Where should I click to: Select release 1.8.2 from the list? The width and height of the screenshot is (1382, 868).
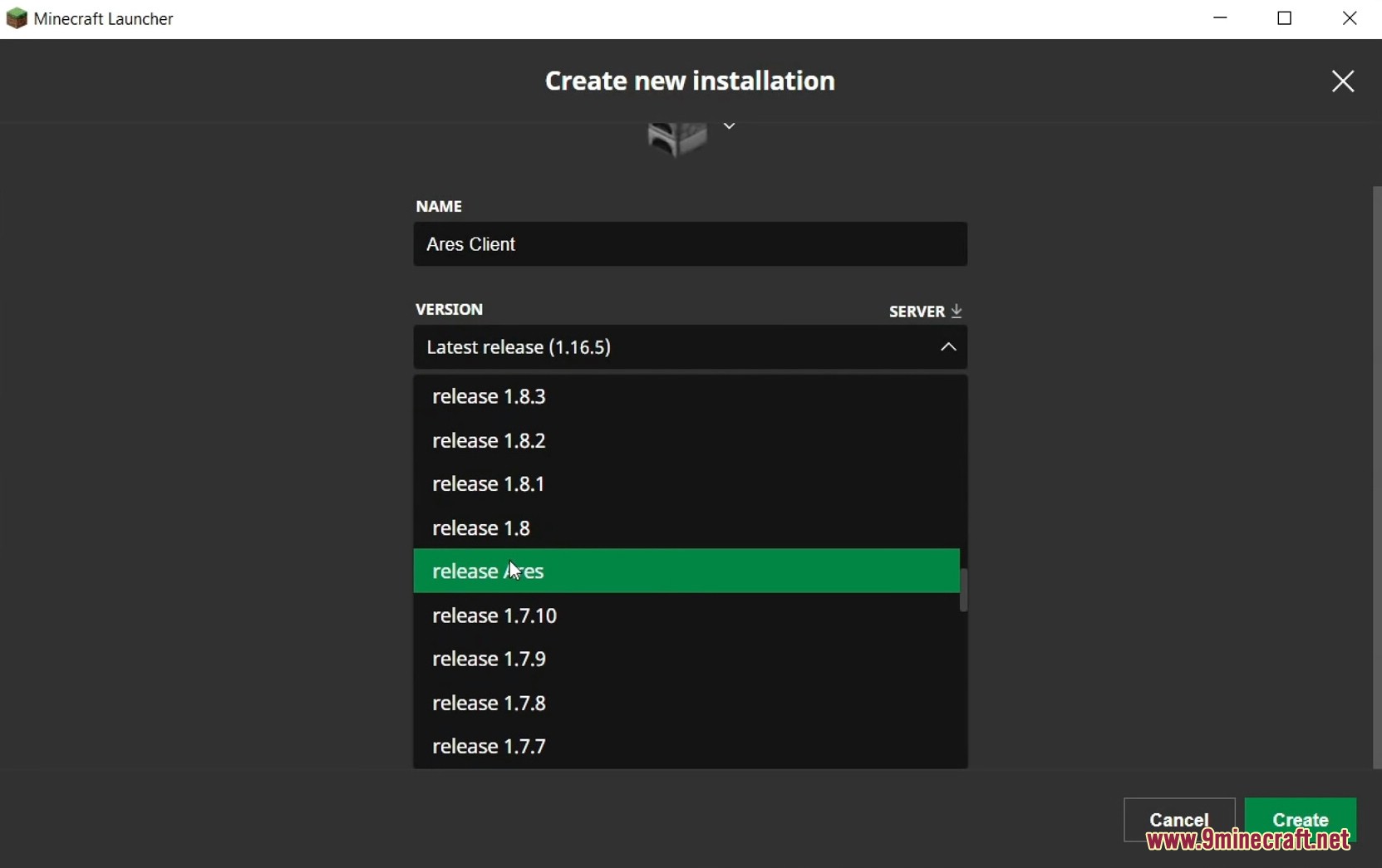(x=686, y=440)
